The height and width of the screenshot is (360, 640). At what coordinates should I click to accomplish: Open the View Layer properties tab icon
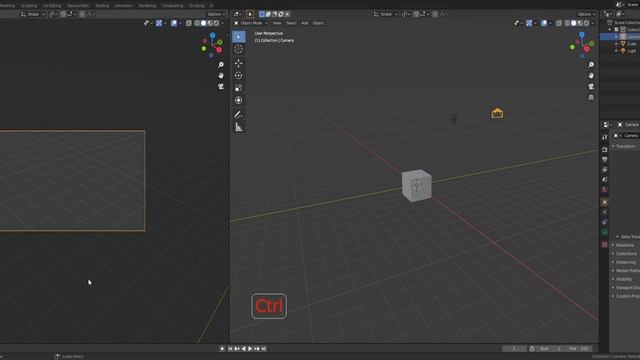604,169
